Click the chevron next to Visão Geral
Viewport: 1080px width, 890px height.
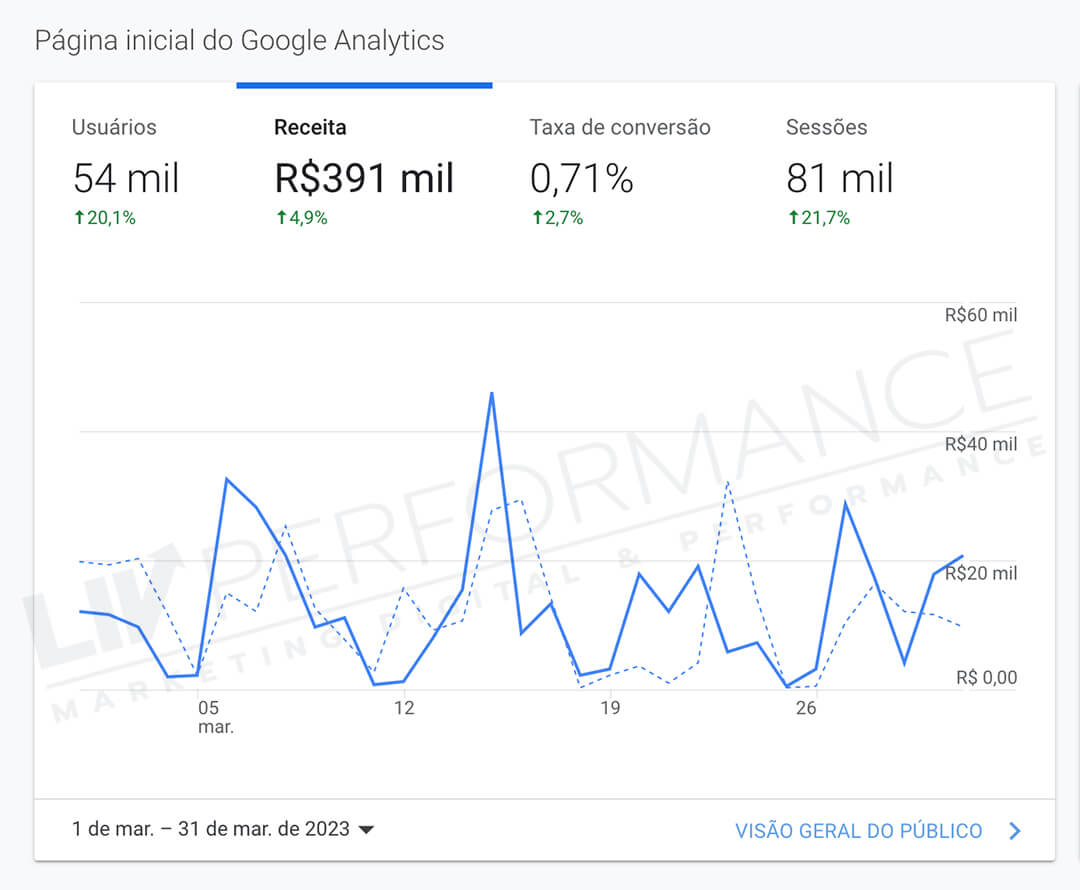point(1015,831)
